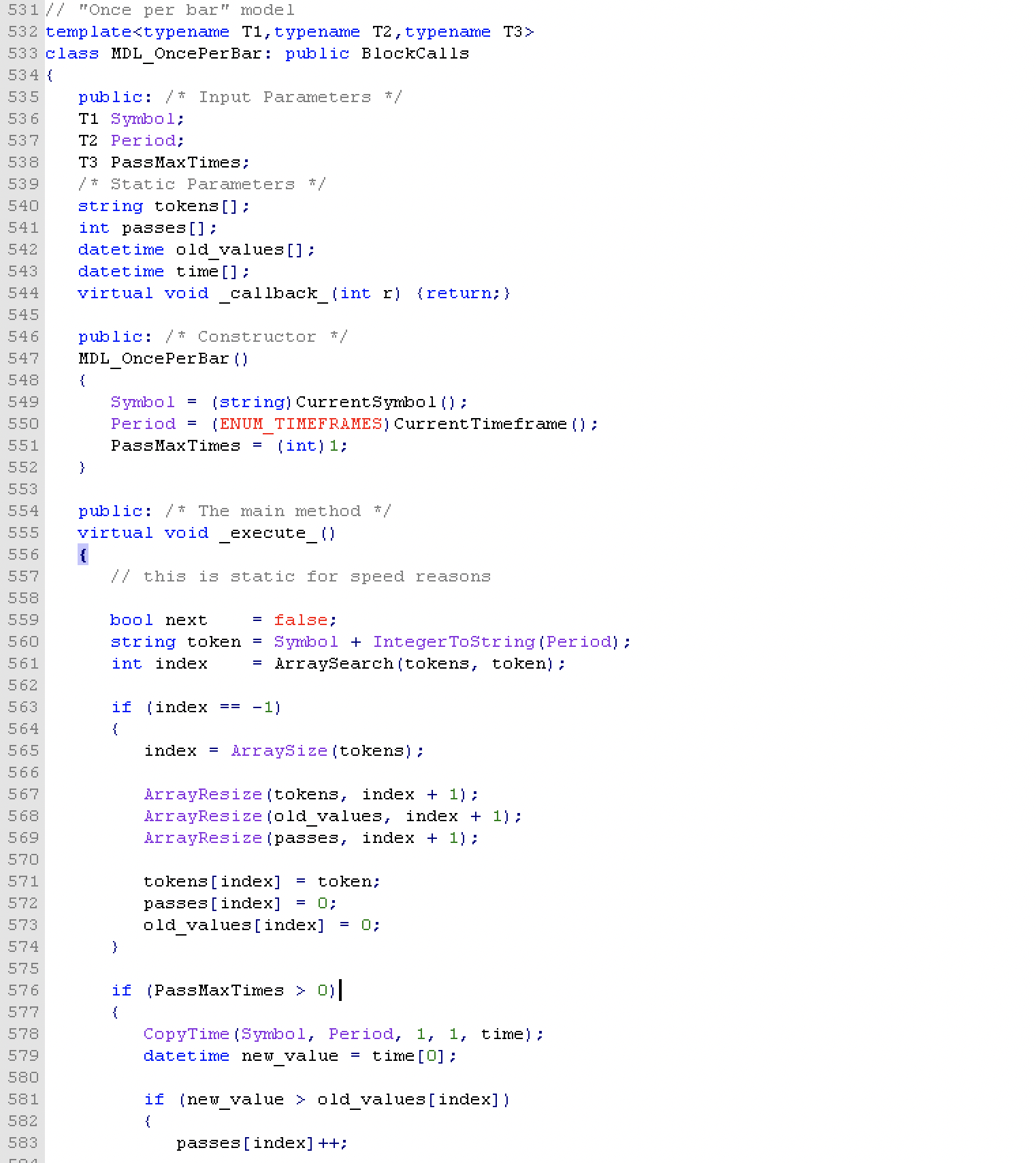
Task: Click 'CopyTime' function call on line 578
Action: (x=187, y=1034)
